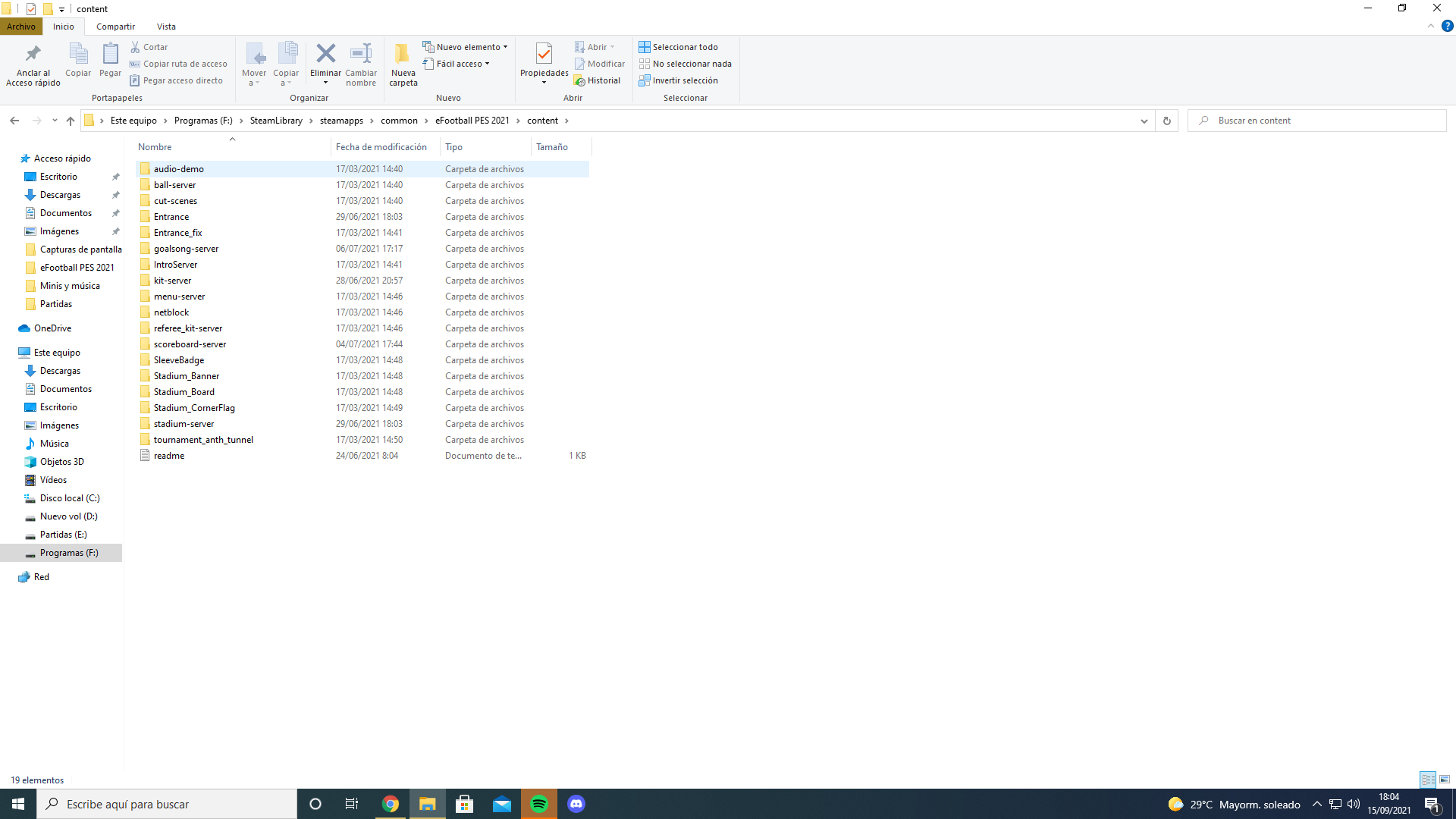Expand the Nuevo elemento dropdown

pos(465,47)
